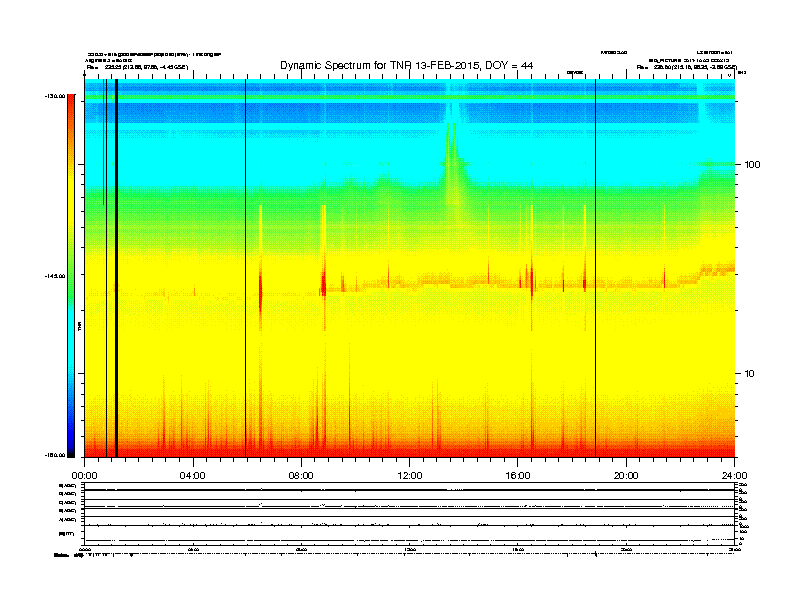Click the thin red vertical marker line
This screenshot has height=612, width=792.
[104, 142]
